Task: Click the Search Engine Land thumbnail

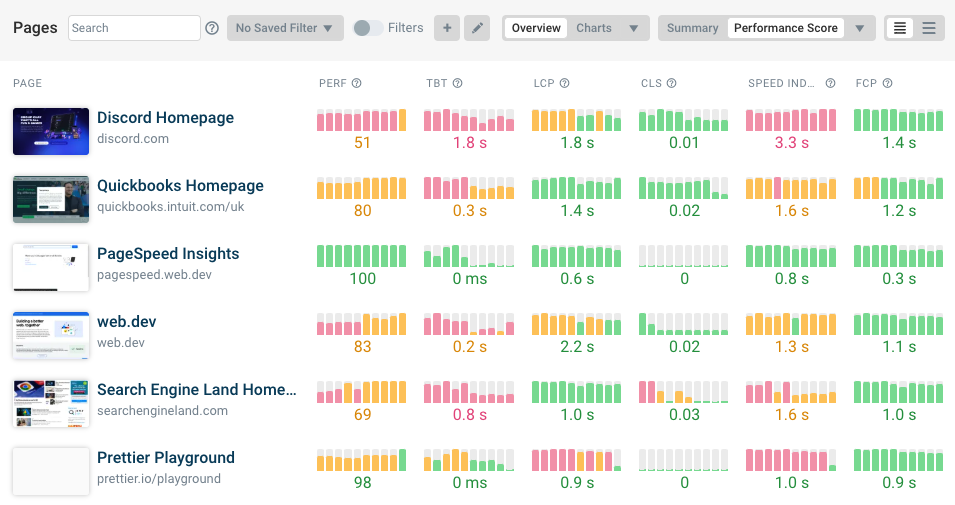Action: pos(51,403)
